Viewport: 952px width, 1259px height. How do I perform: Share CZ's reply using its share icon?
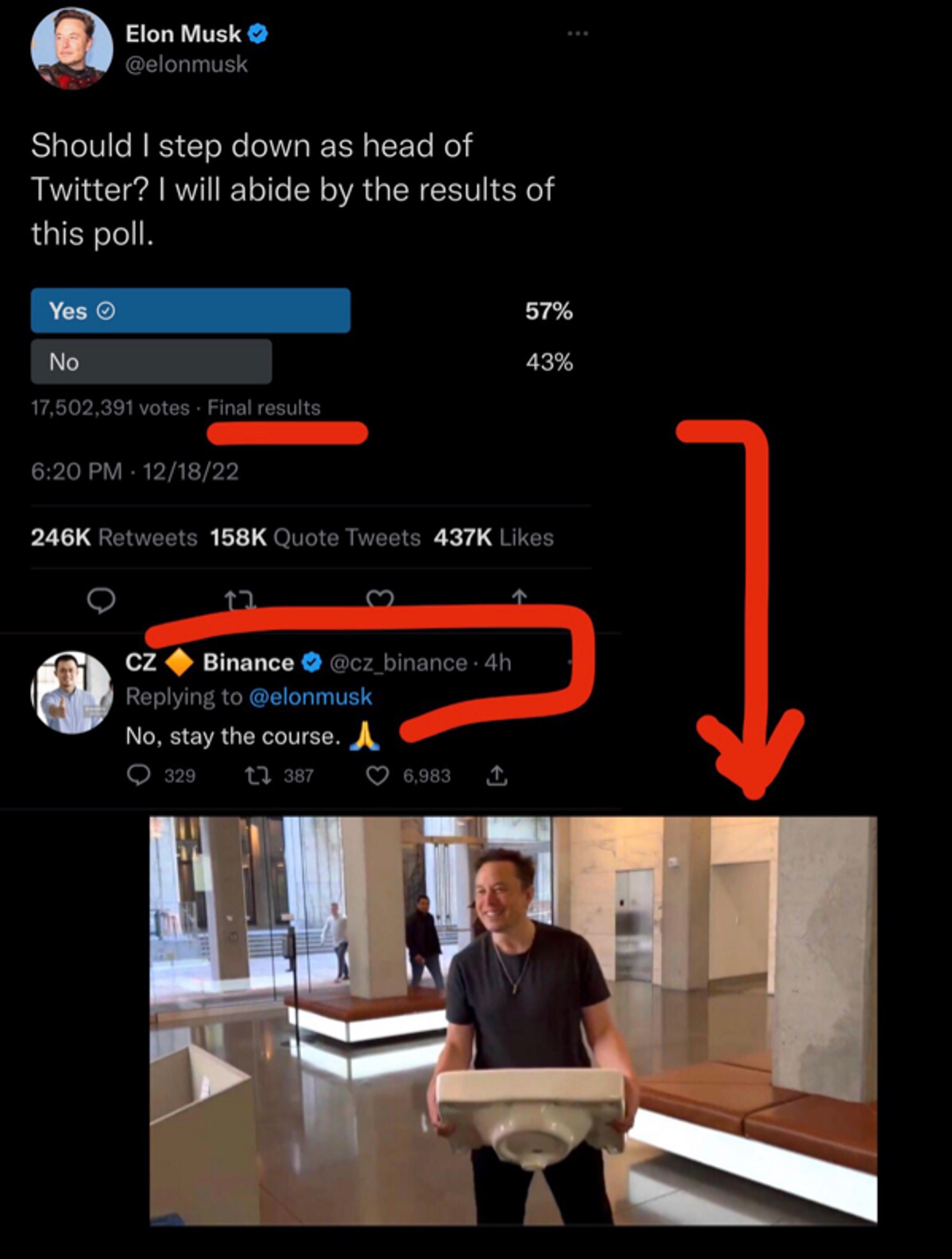tap(497, 776)
